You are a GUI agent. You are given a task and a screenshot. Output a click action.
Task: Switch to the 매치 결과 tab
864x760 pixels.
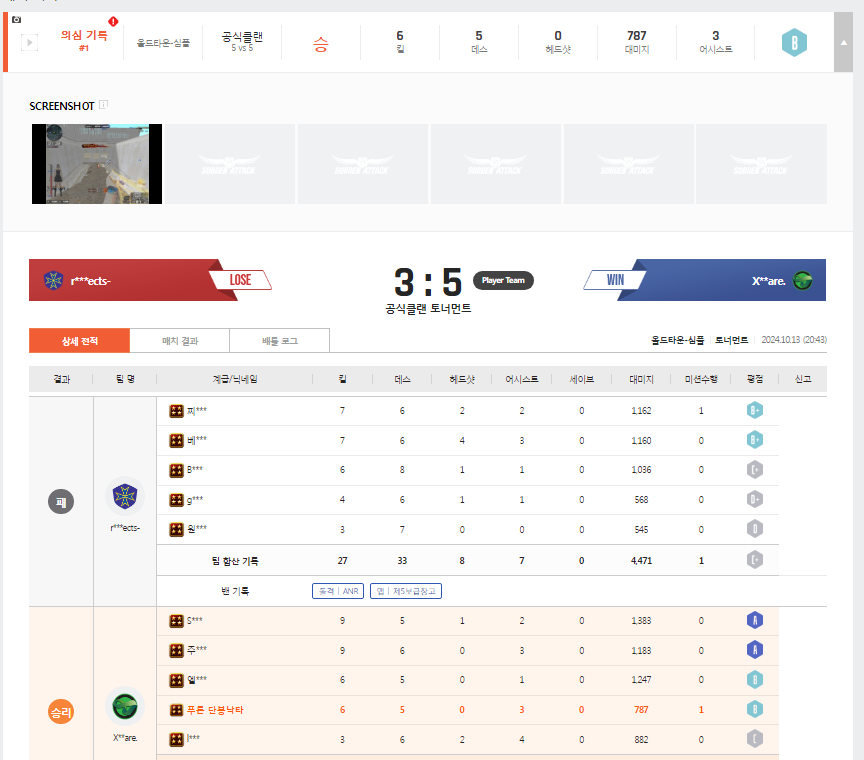pyautogui.click(x=180, y=340)
